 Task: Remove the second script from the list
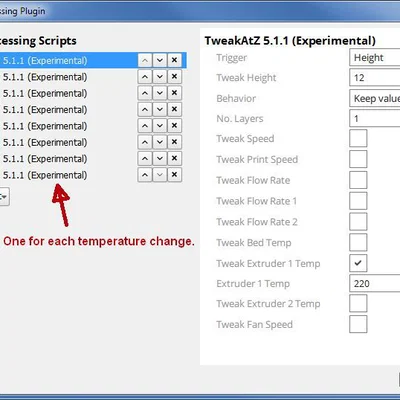pyautogui.click(x=174, y=77)
